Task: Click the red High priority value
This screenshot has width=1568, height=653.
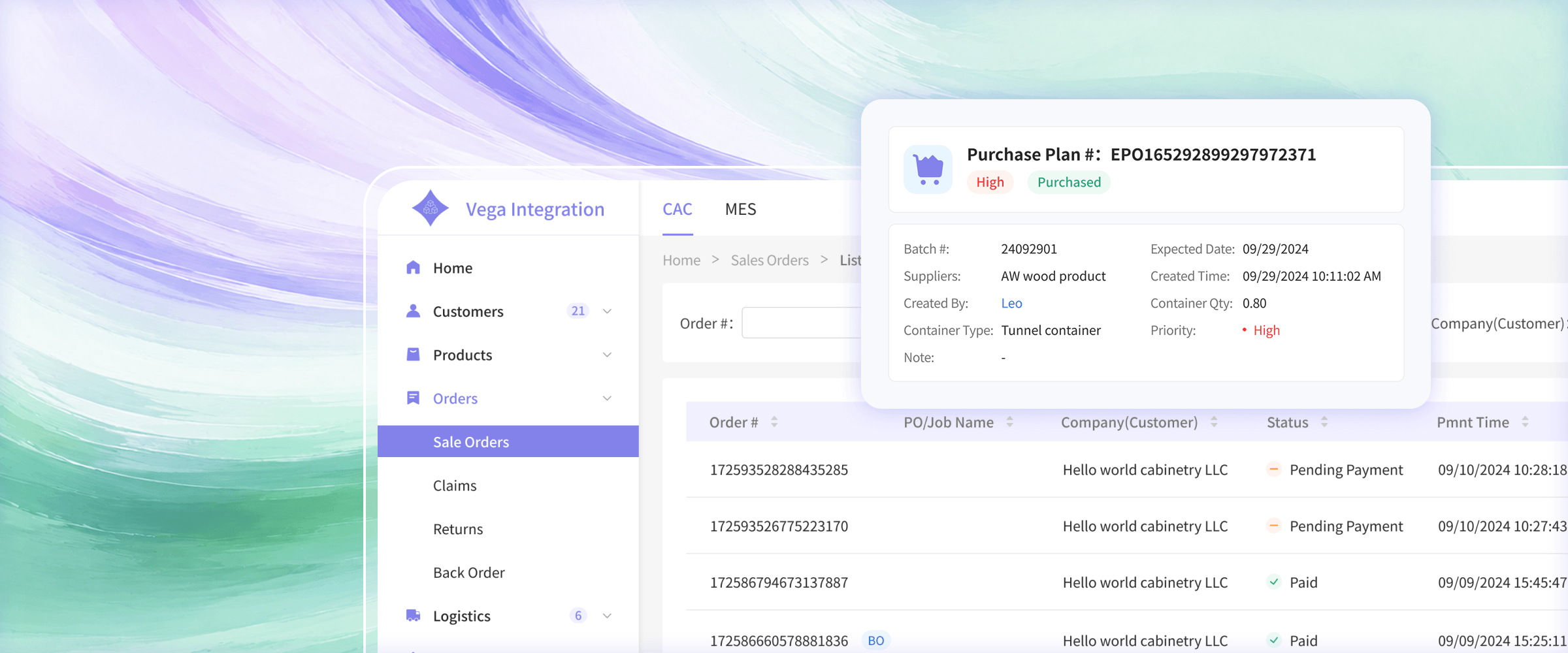Action: coord(1266,330)
